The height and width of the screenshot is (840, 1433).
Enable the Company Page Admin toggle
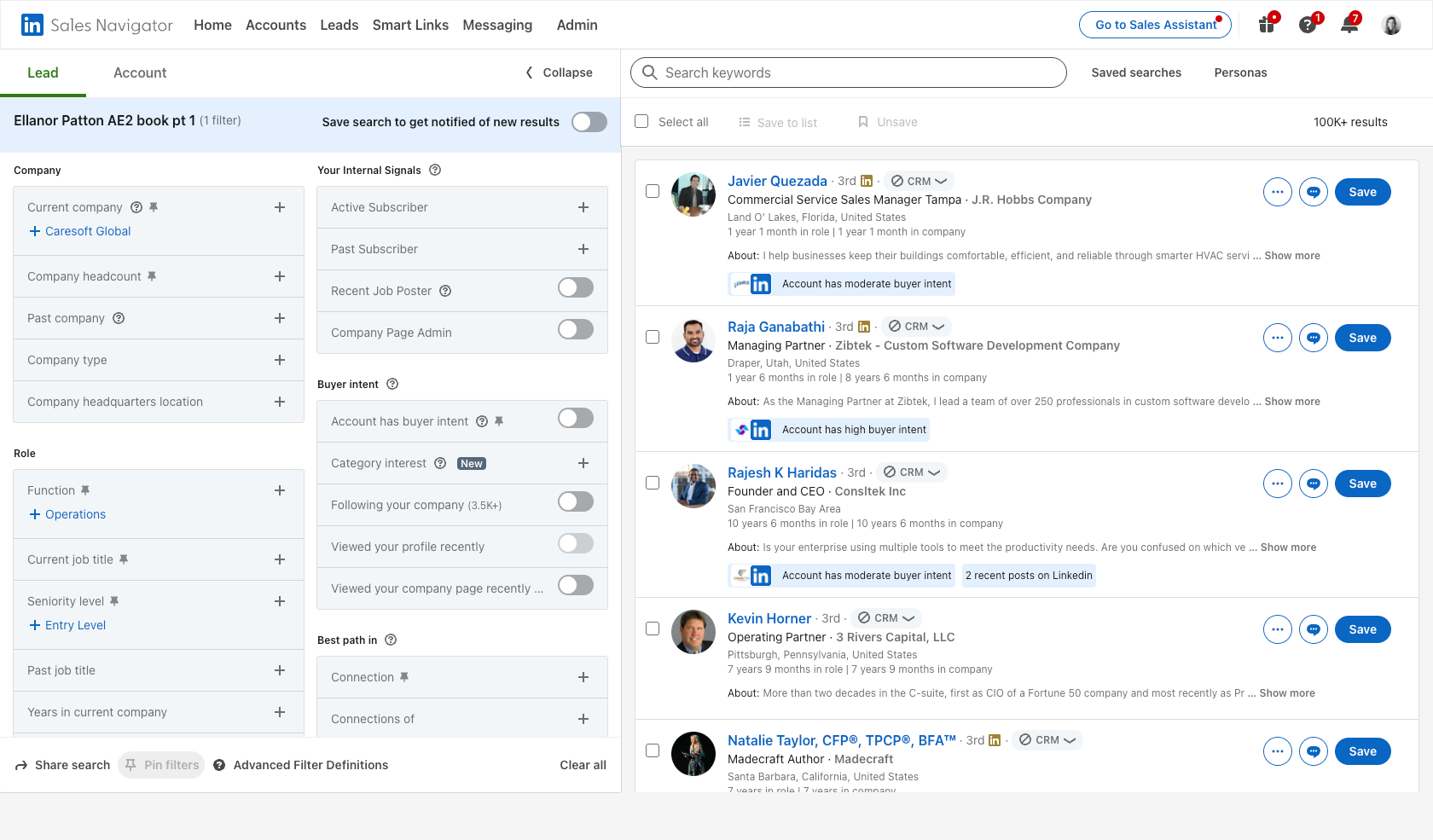point(576,329)
